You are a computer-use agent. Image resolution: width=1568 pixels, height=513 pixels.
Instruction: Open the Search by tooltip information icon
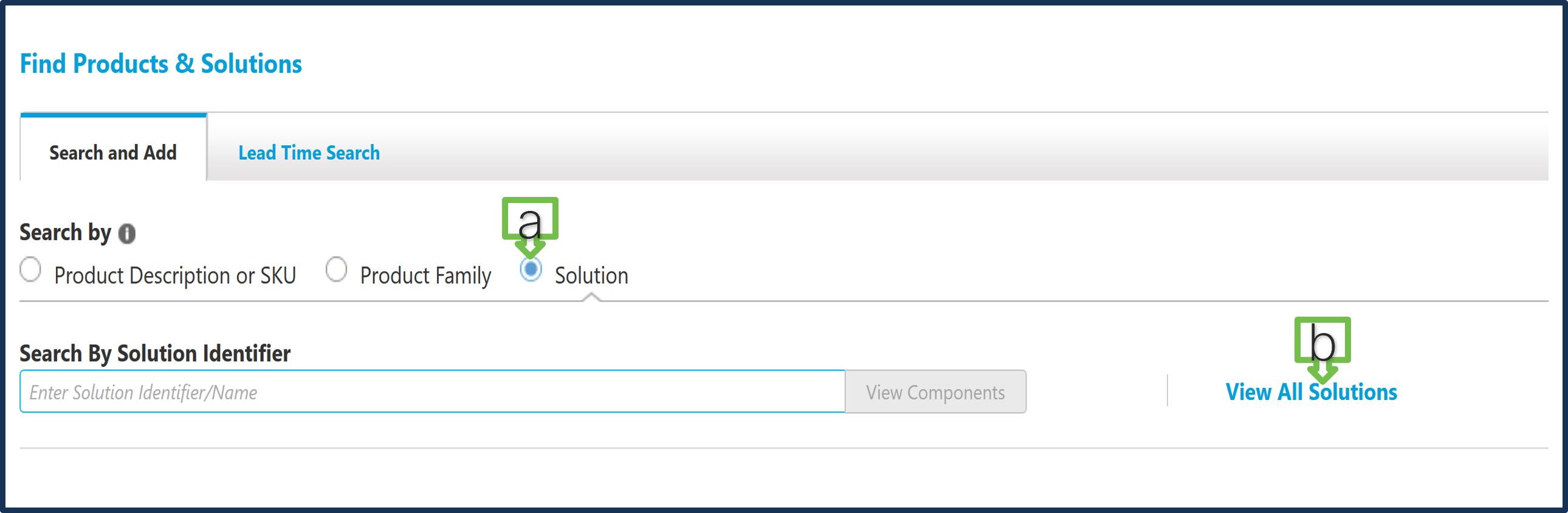pos(126,232)
